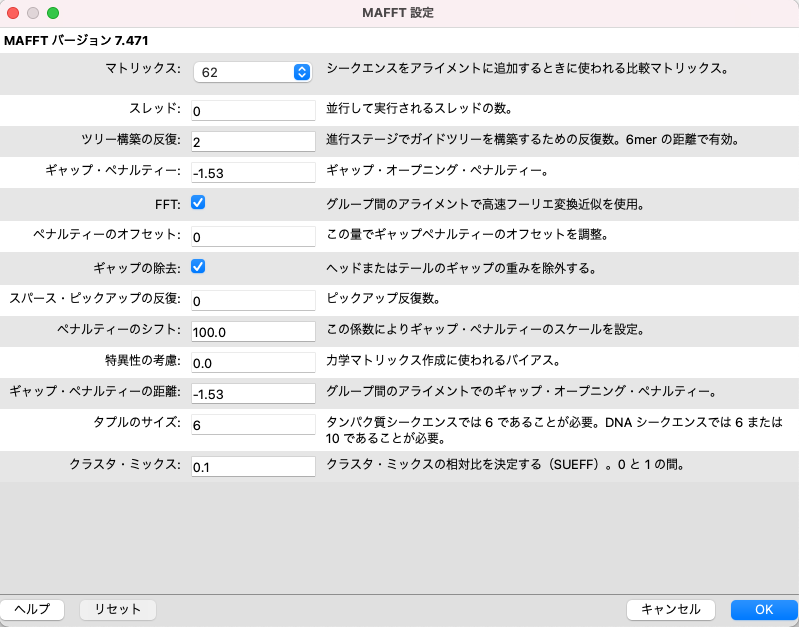Click the スレッド input field
This screenshot has height=627, width=799.
coord(253,111)
